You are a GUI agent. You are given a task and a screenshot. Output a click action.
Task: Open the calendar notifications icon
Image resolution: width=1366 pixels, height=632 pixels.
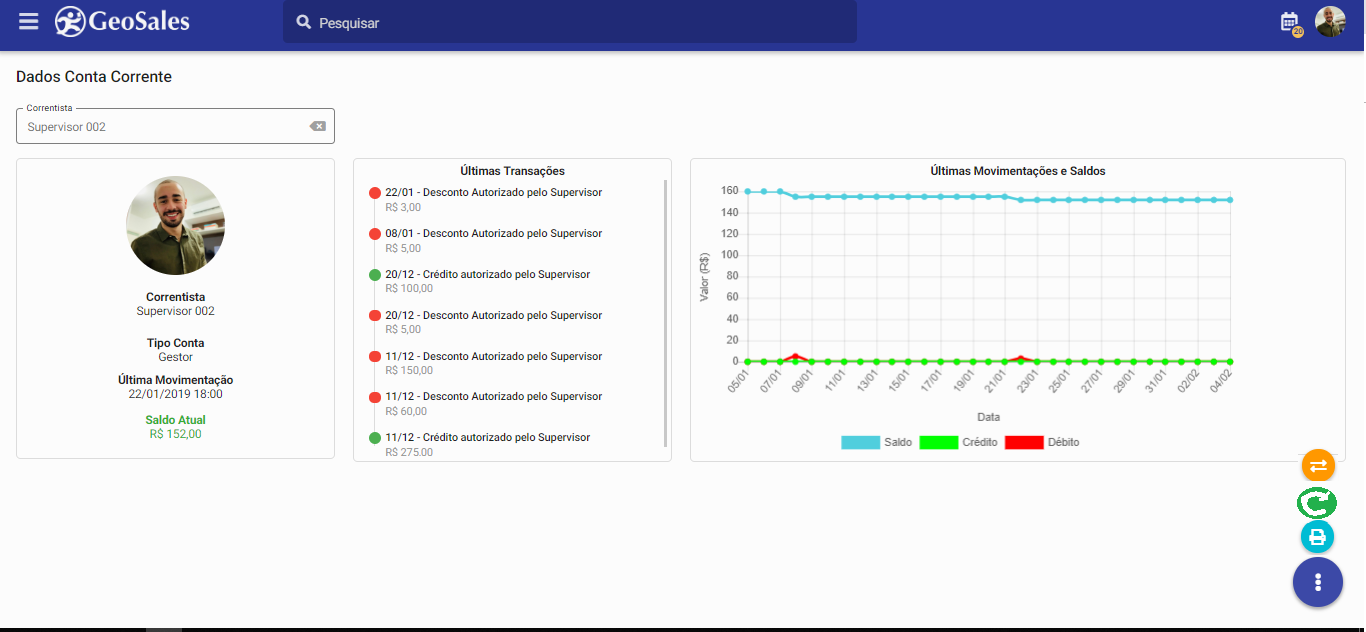coord(1290,22)
